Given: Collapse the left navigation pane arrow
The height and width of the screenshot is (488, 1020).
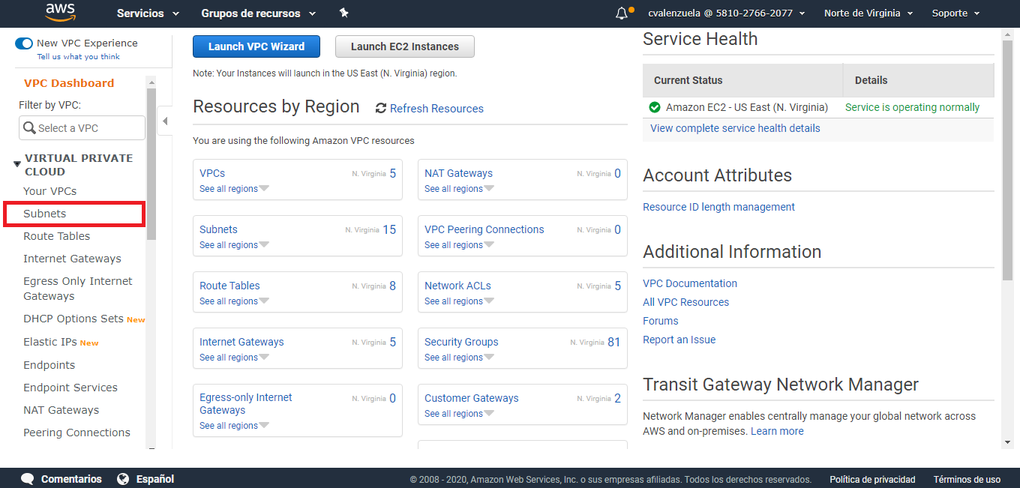Looking at the screenshot, I should tap(165, 121).
